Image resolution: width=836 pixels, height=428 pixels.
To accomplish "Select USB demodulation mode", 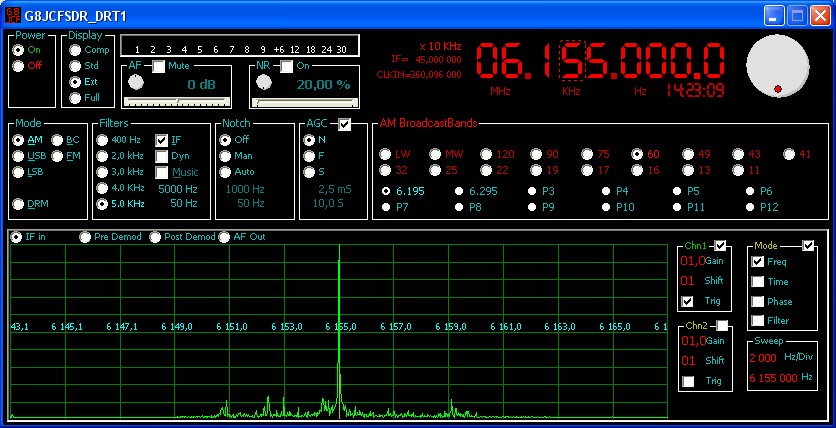I will click(x=18, y=157).
